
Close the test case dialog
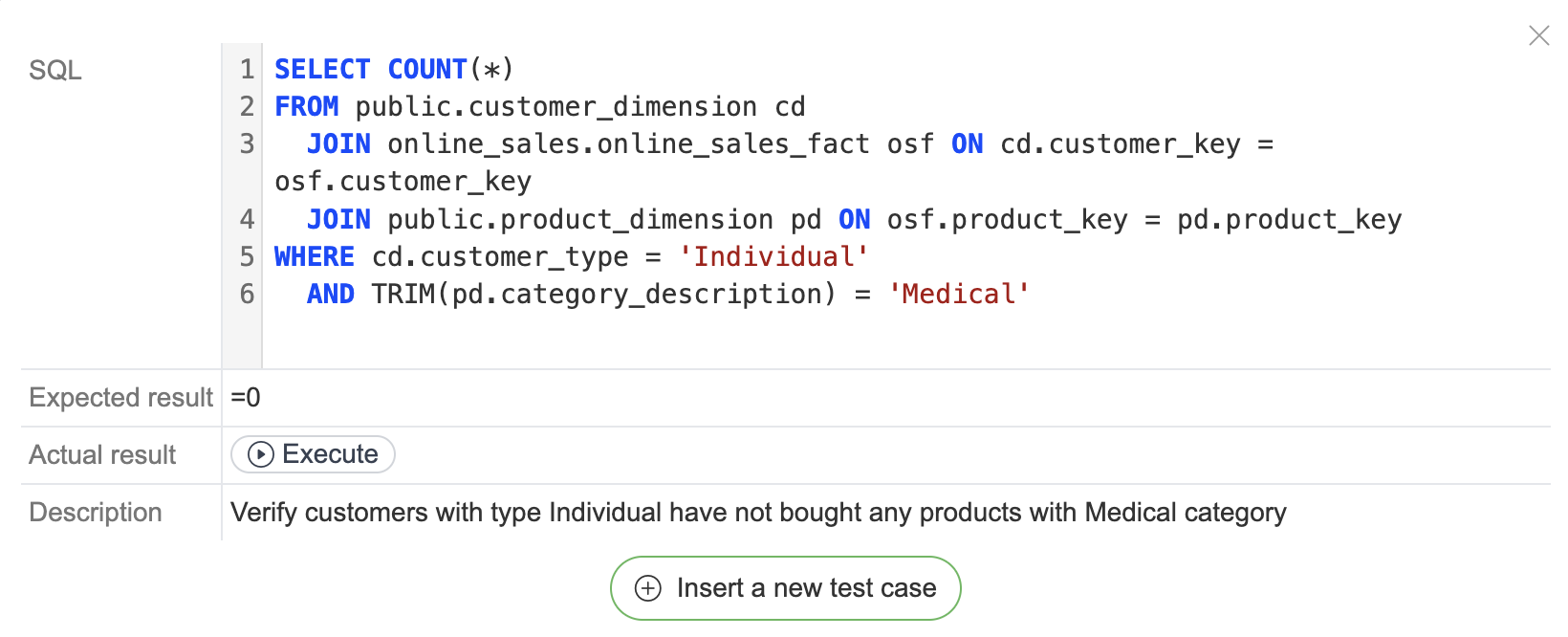pos(1538,35)
